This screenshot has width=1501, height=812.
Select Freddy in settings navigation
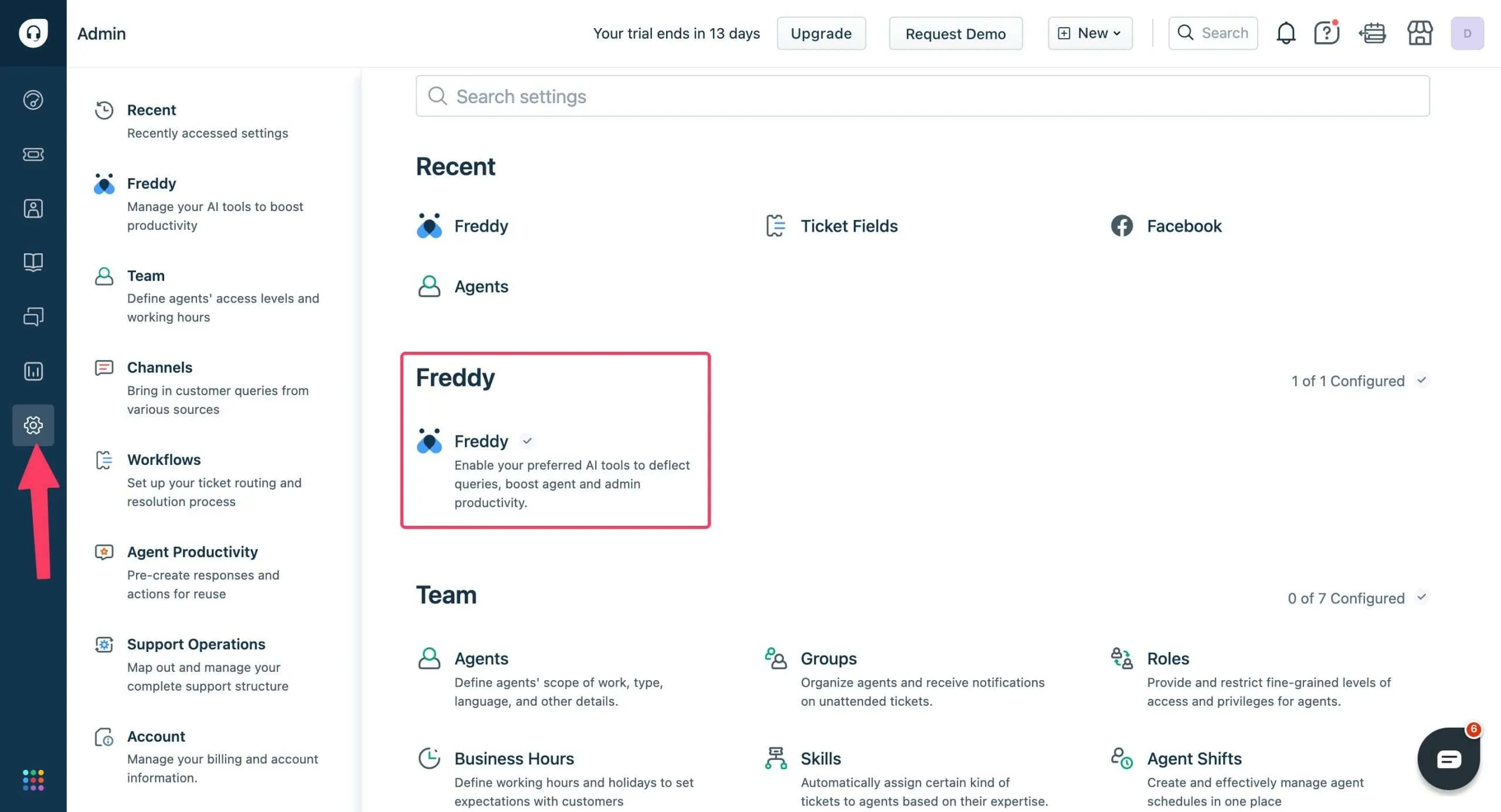tap(208, 203)
